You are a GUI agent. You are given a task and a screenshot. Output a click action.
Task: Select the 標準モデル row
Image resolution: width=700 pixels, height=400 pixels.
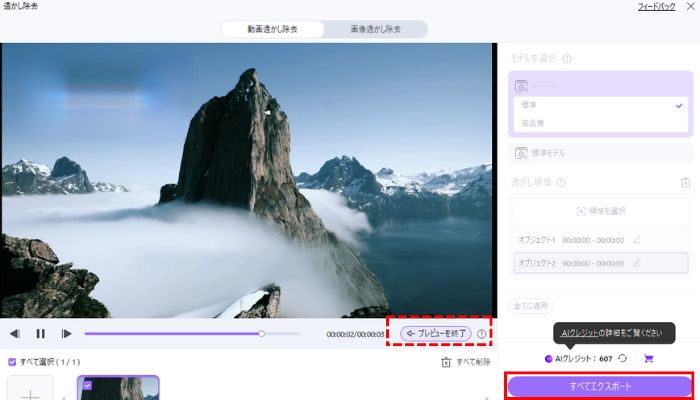tap(601, 153)
